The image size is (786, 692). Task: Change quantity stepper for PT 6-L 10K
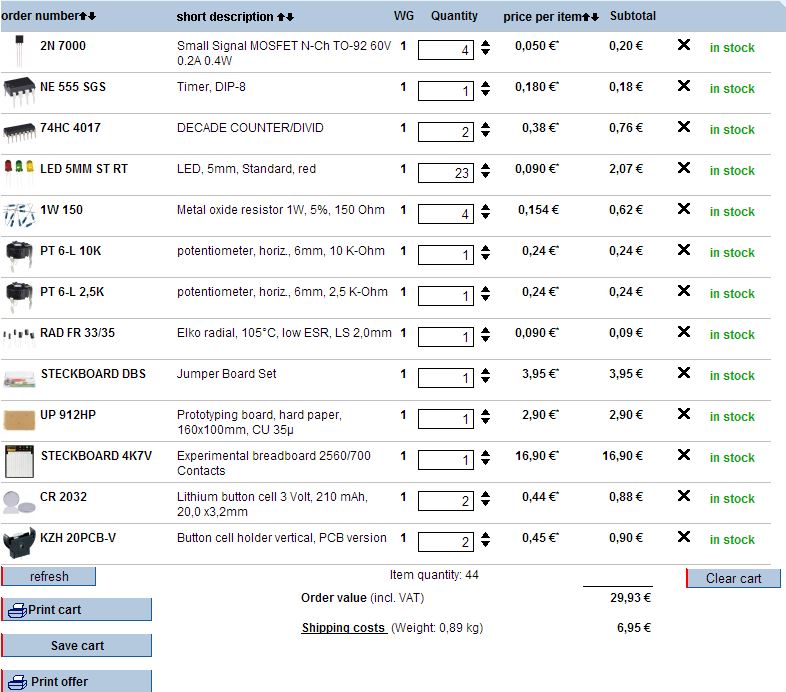[x=486, y=253]
